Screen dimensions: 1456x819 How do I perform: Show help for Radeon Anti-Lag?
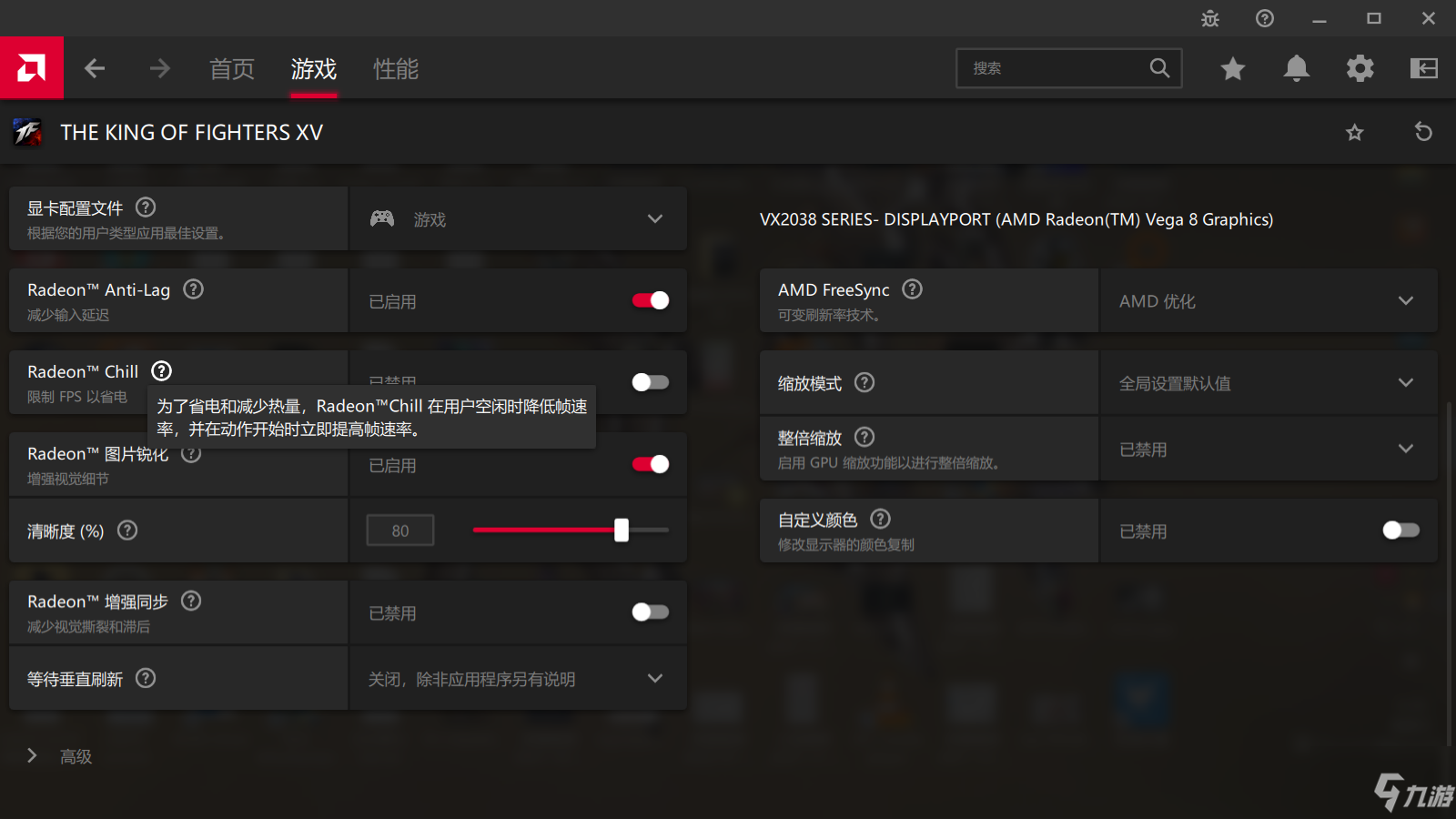click(x=193, y=289)
